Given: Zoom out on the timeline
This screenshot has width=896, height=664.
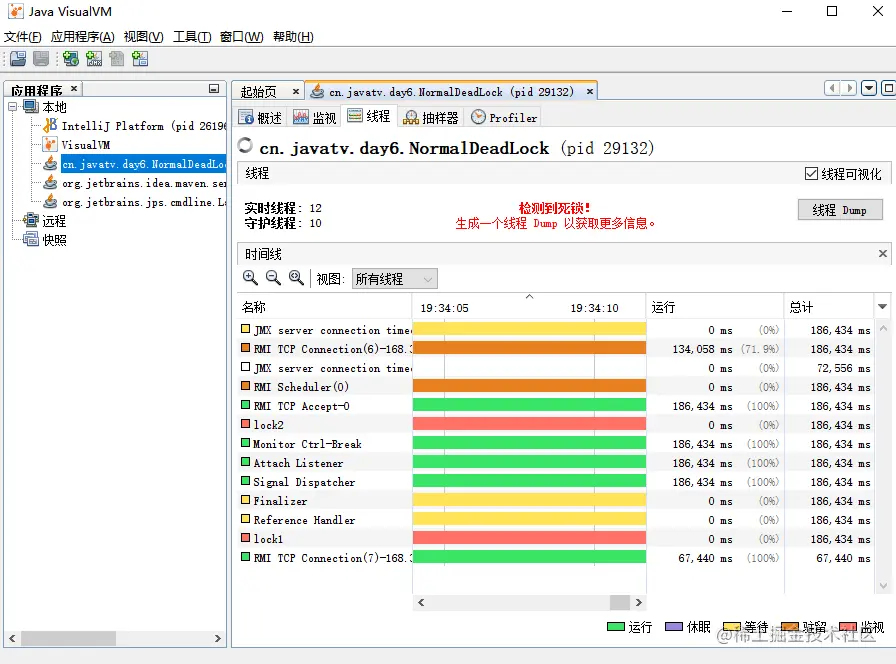Looking at the screenshot, I should click(x=273, y=278).
